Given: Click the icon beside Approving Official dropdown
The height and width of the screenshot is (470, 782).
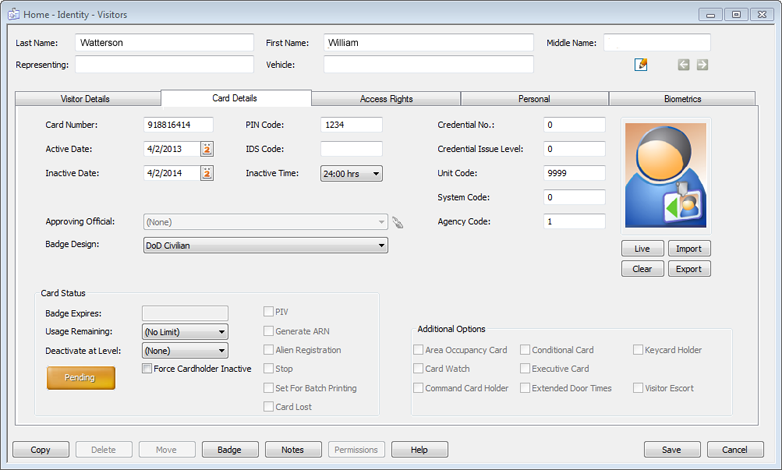Looking at the screenshot, I should pyautogui.click(x=397, y=223).
